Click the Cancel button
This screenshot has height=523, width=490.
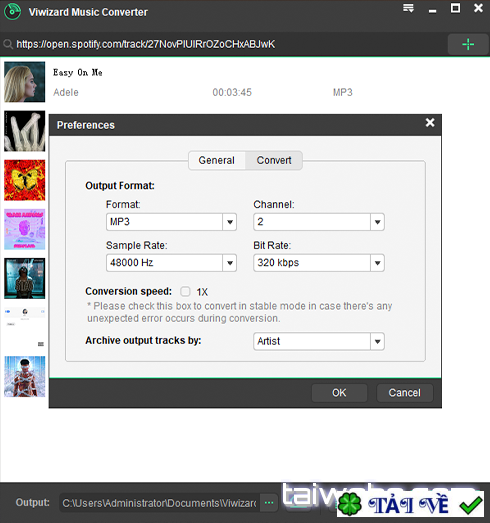click(405, 393)
